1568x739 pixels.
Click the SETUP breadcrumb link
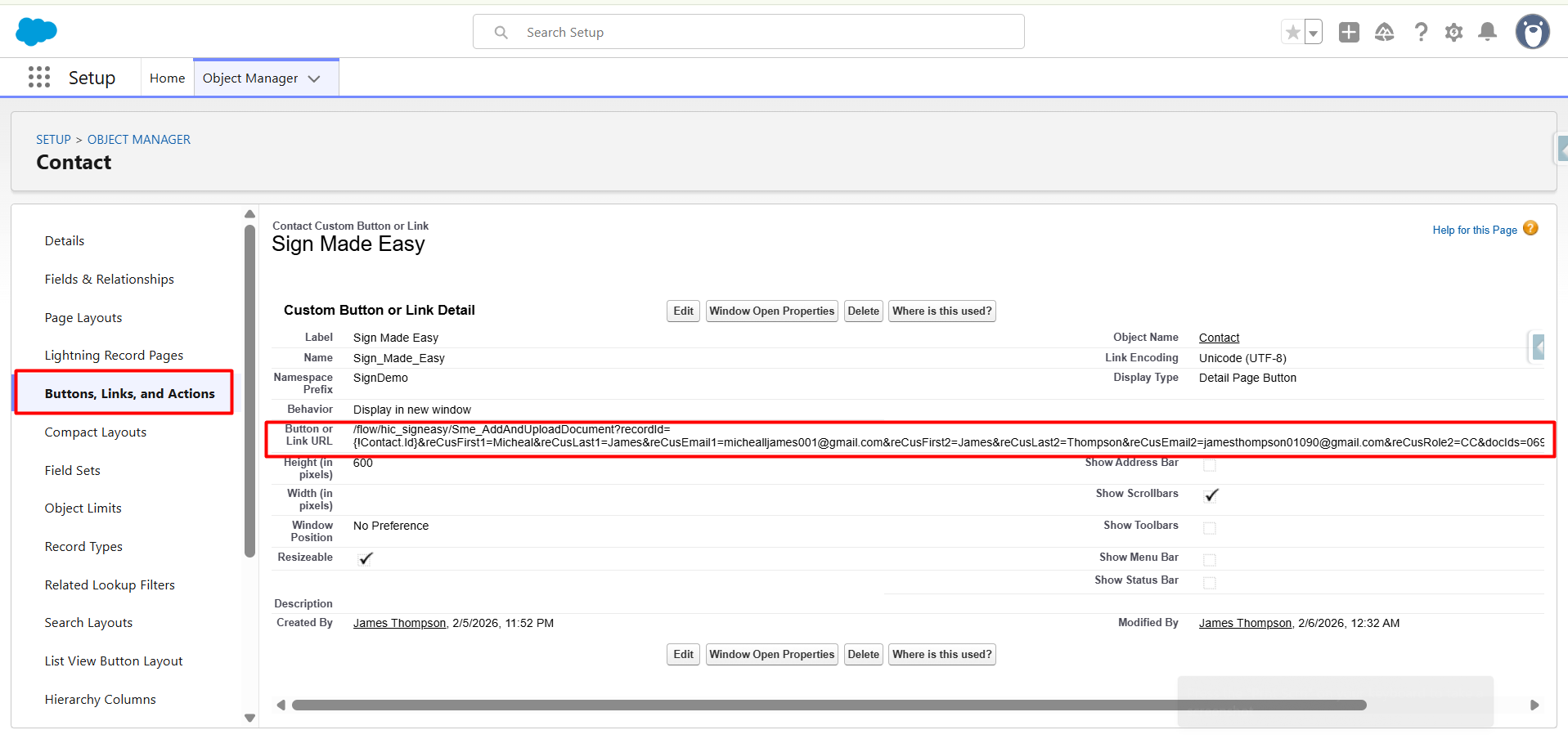click(x=53, y=140)
